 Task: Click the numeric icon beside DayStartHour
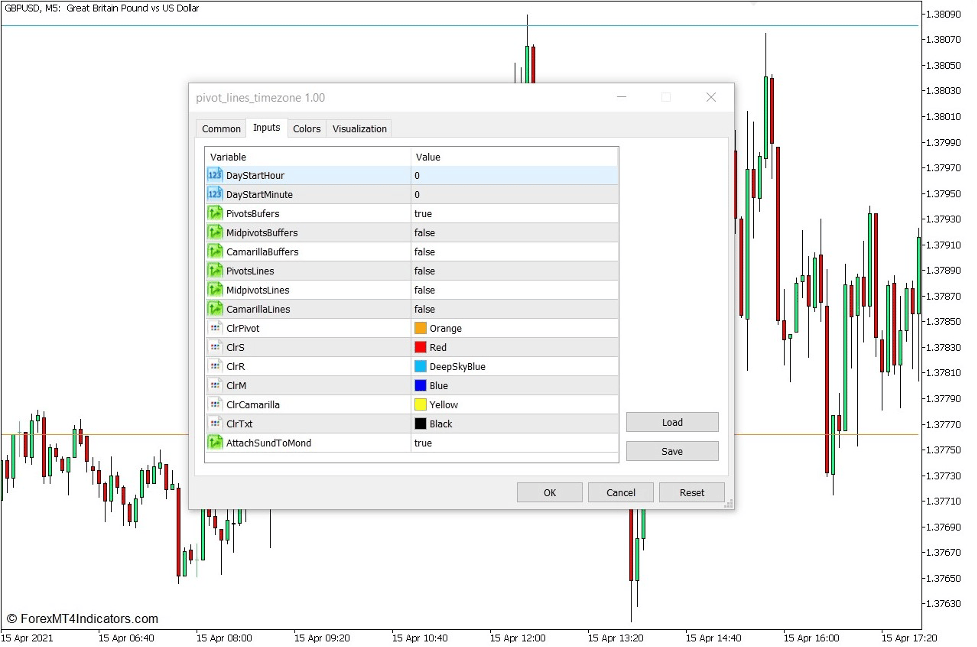[x=213, y=174]
